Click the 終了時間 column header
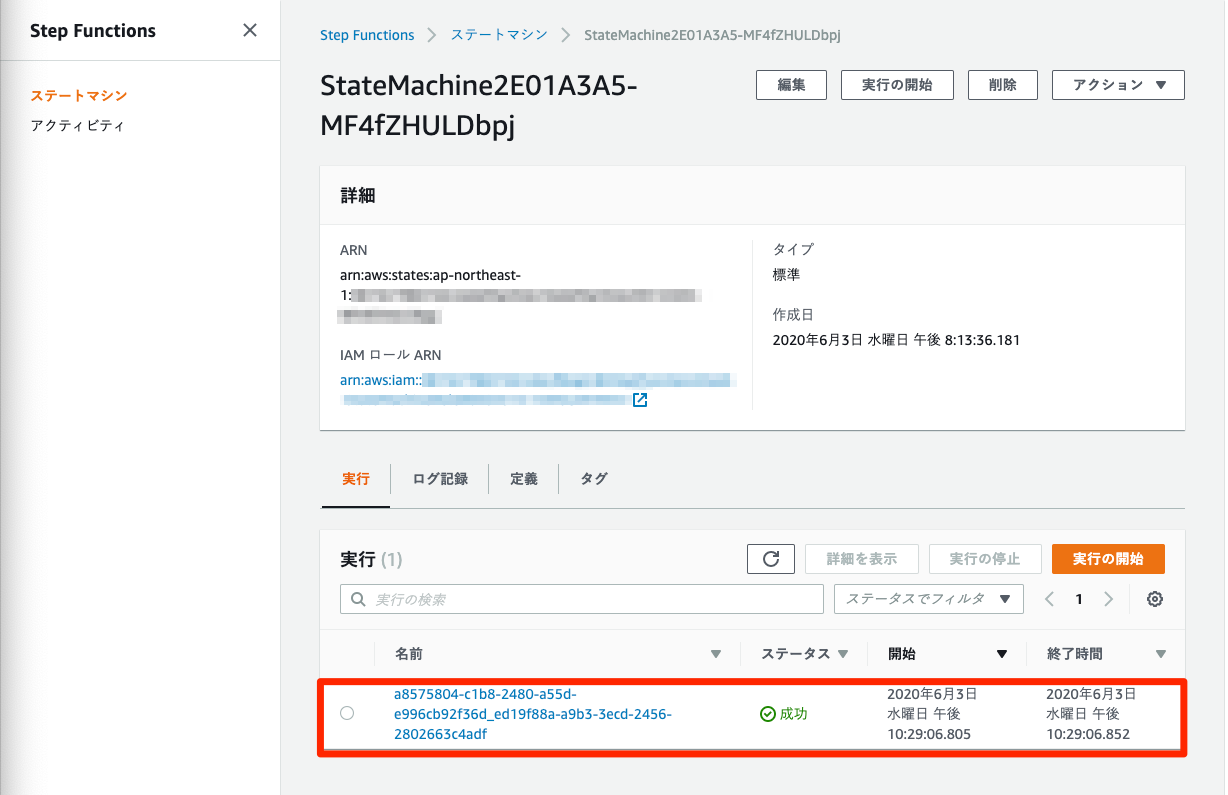The height and width of the screenshot is (795, 1228). coord(1075,654)
